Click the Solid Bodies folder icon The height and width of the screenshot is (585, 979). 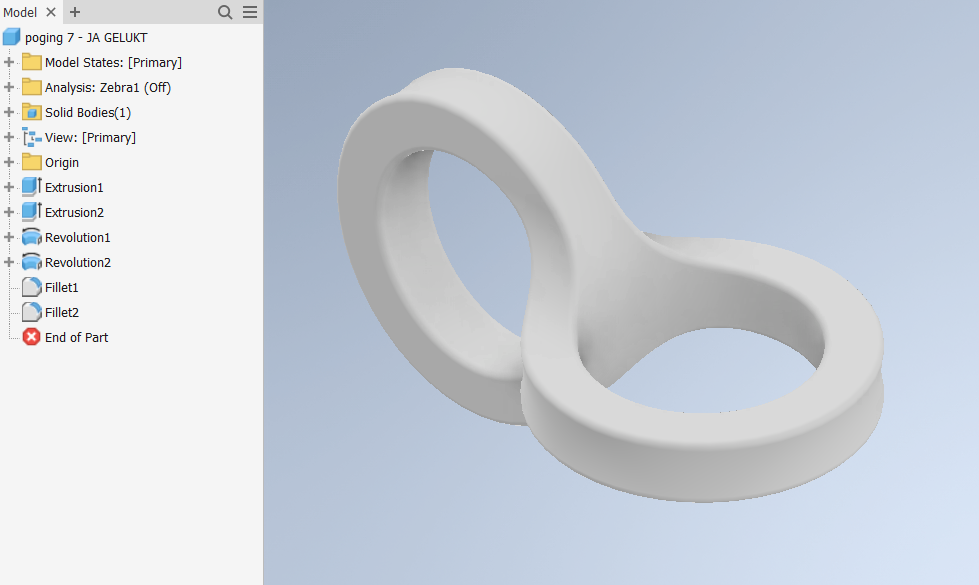point(31,112)
